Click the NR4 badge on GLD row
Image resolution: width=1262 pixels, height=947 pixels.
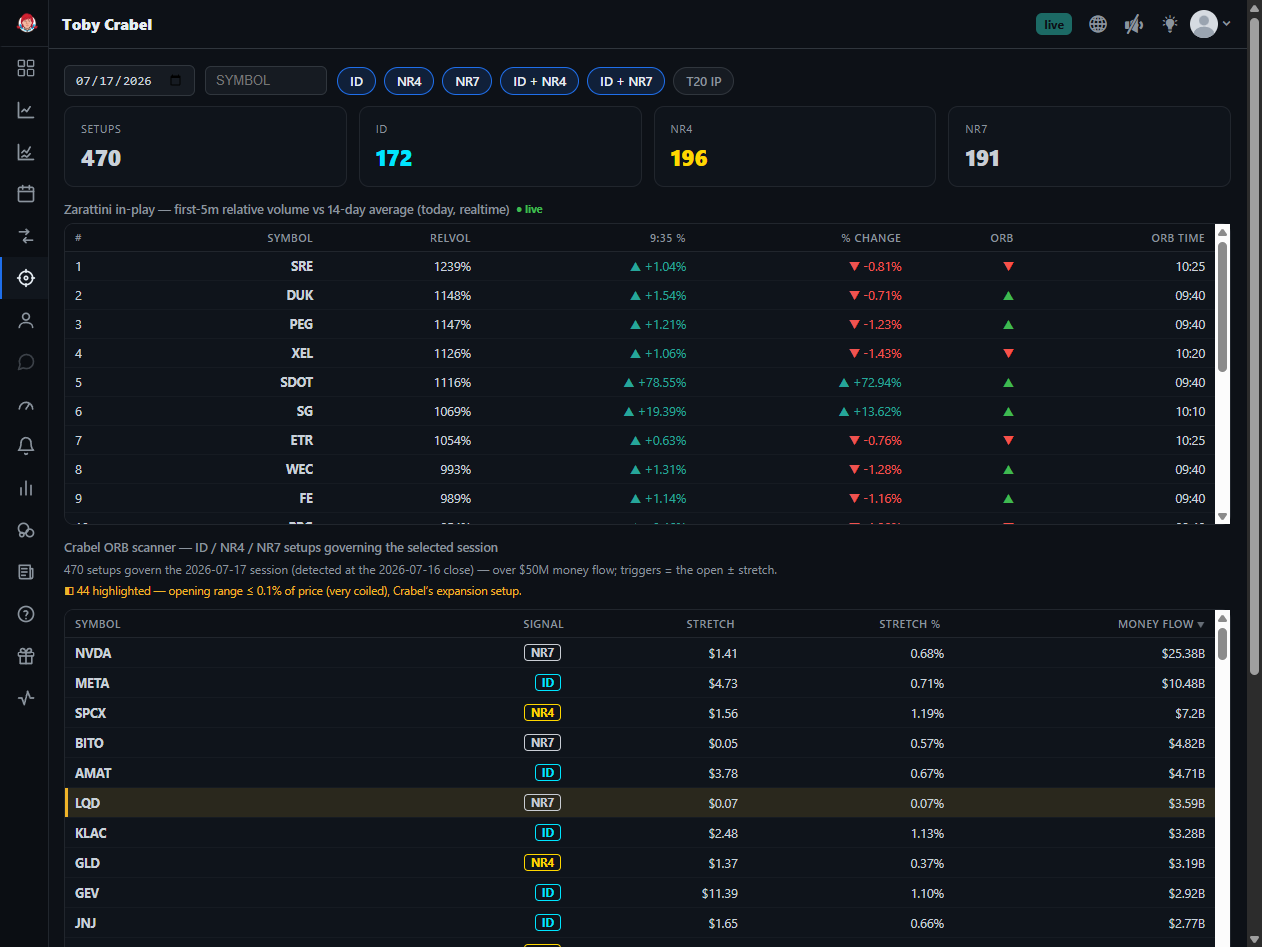click(x=542, y=863)
